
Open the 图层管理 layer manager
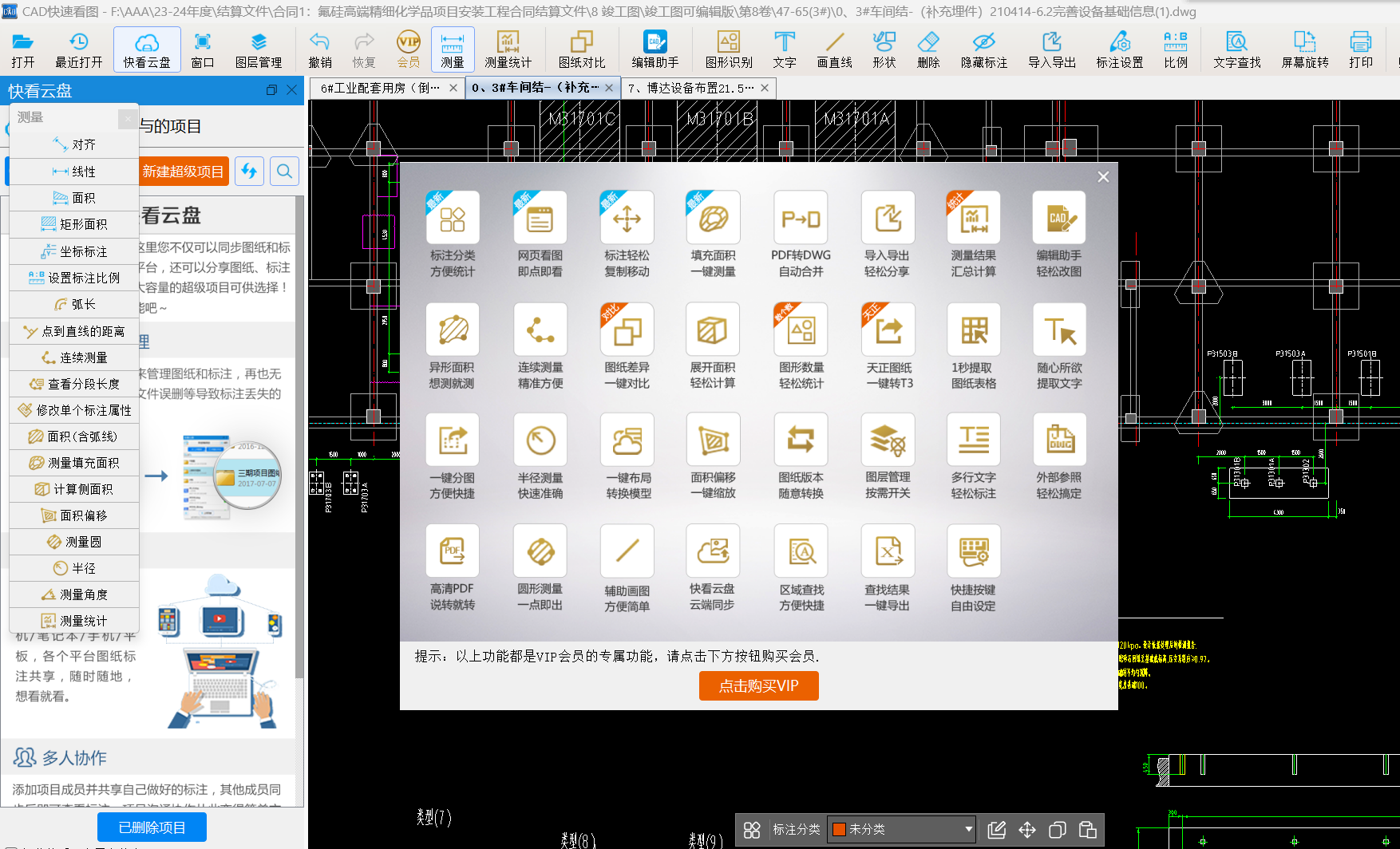click(x=259, y=49)
